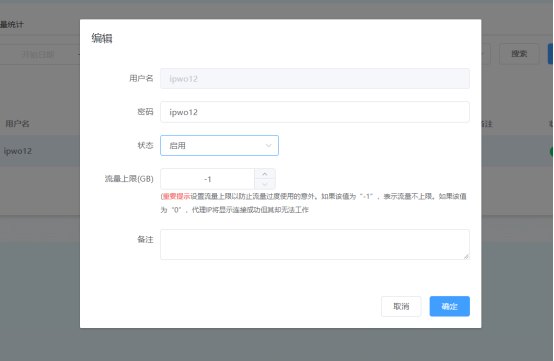Click inside the 备注 text area

pyautogui.click(x=315, y=244)
